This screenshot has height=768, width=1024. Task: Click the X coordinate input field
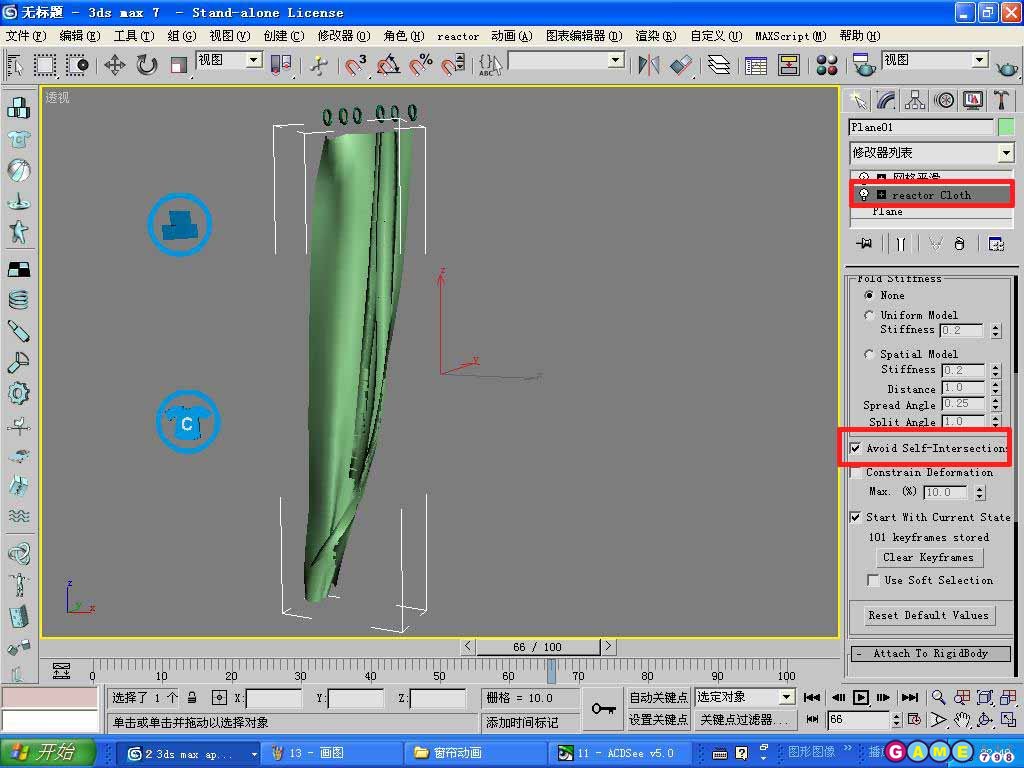tap(273, 698)
